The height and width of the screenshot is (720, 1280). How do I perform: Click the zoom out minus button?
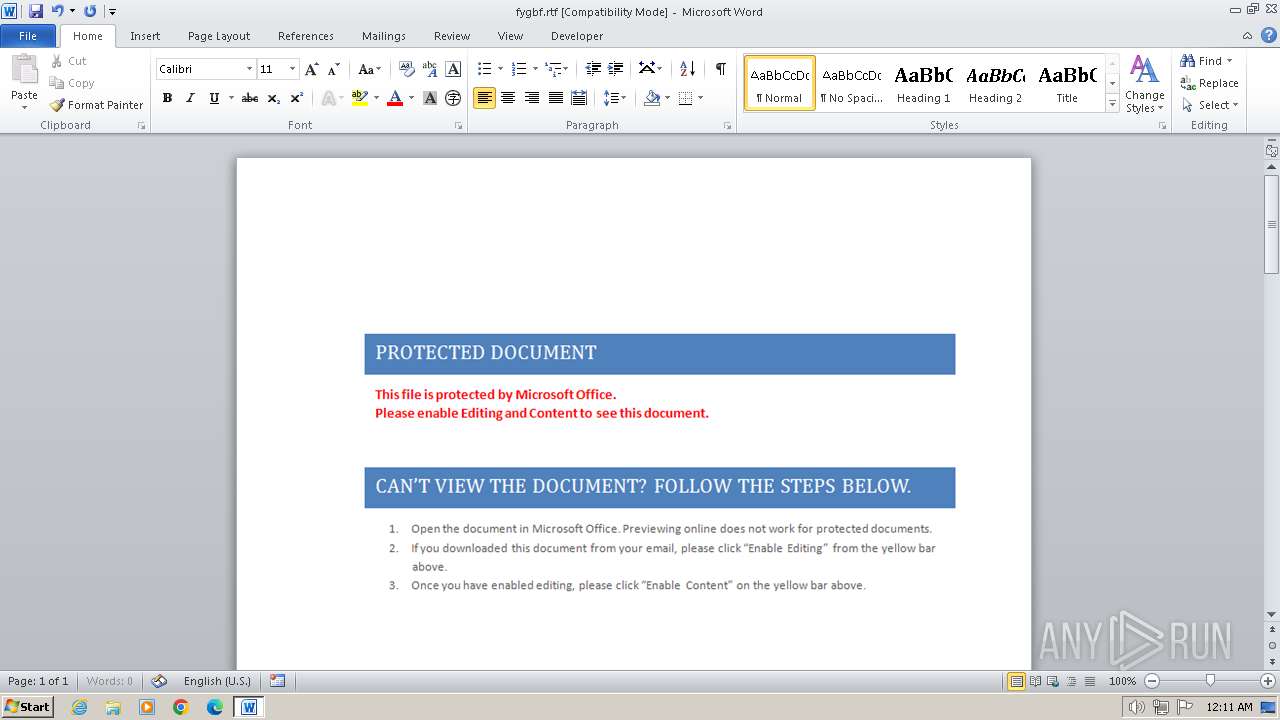pyautogui.click(x=1151, y=681)
